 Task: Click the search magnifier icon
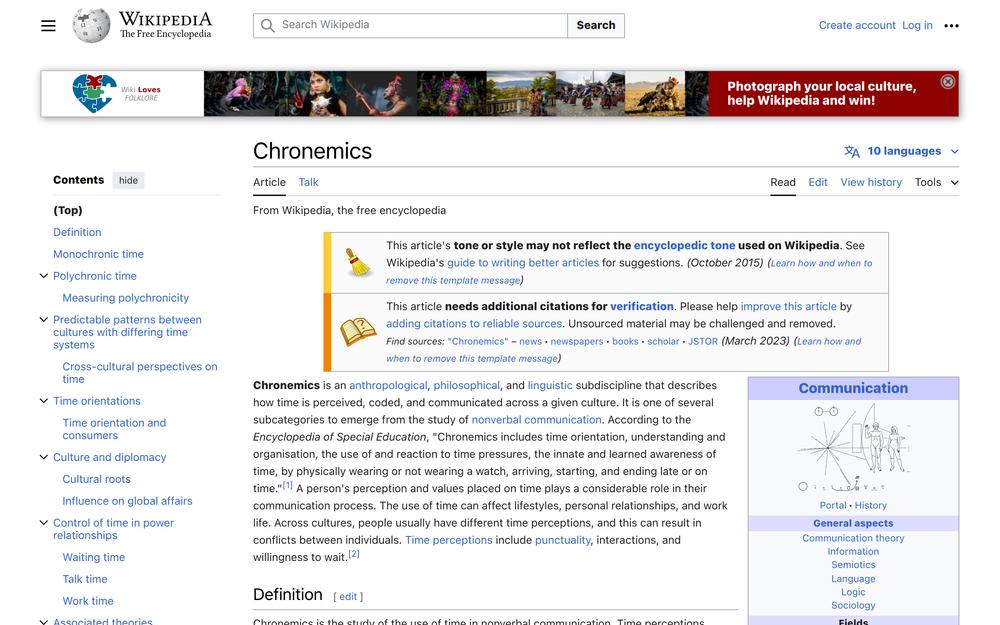point(268,26)
